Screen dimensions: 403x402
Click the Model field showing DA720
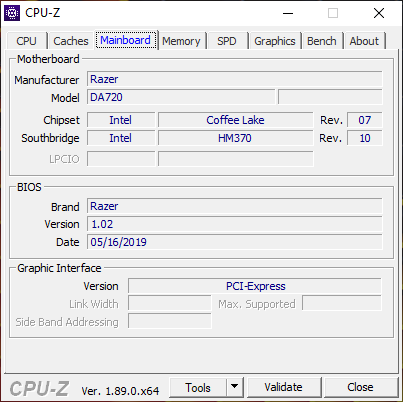click(x=181, y=97)
